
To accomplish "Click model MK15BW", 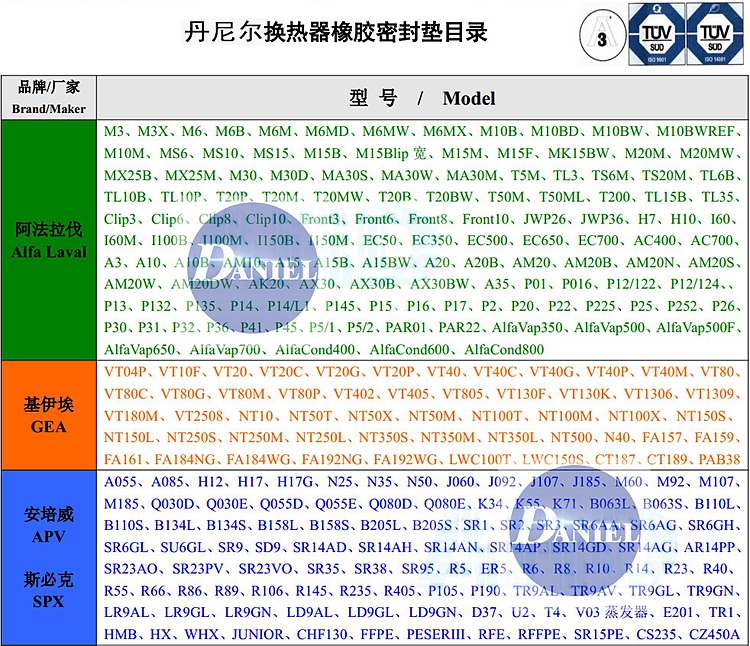I will (578, 153).
